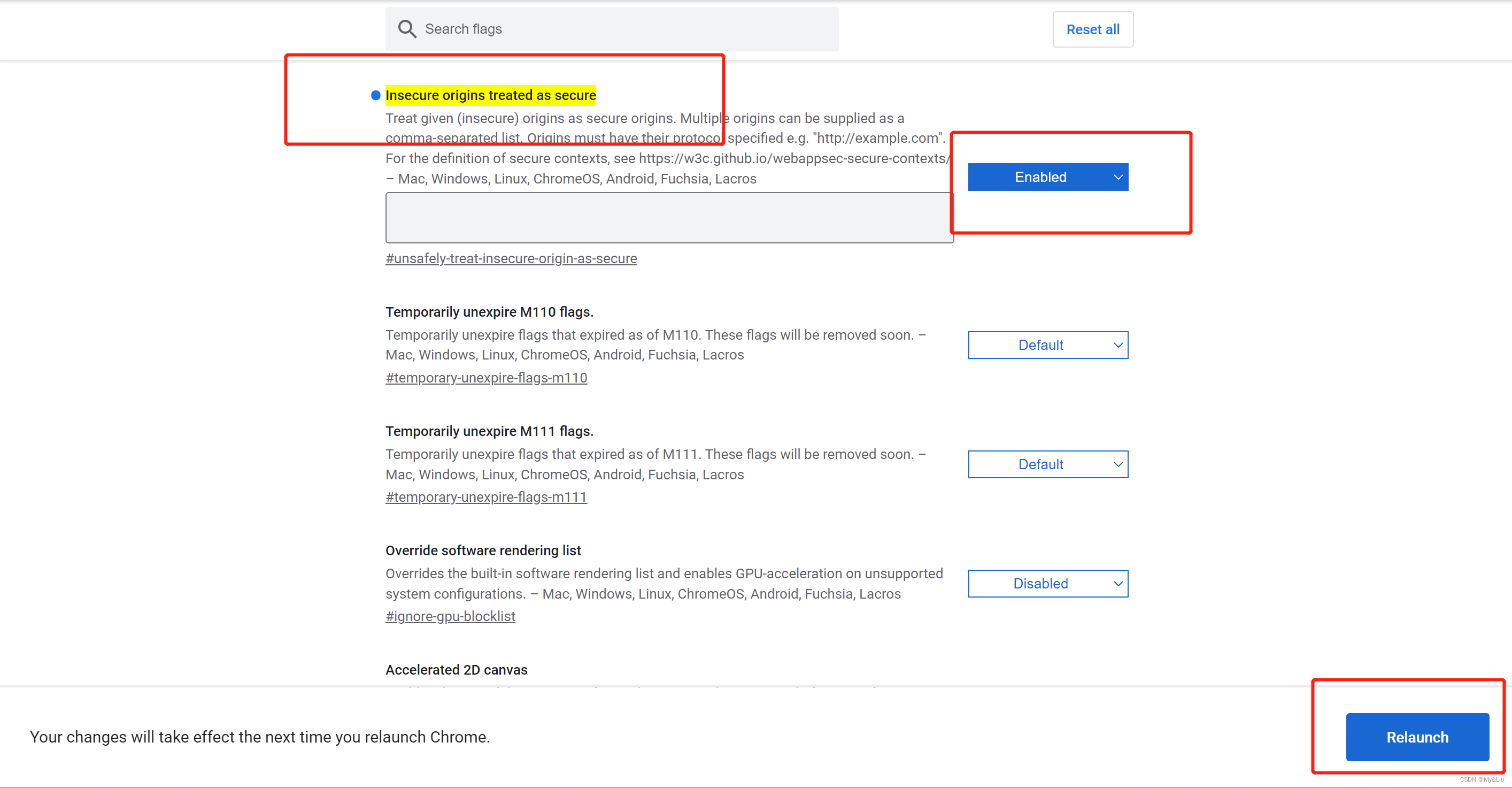Click the Accelerated 2D canvas flag title
1512x788 pixels.
click(456, 669)
